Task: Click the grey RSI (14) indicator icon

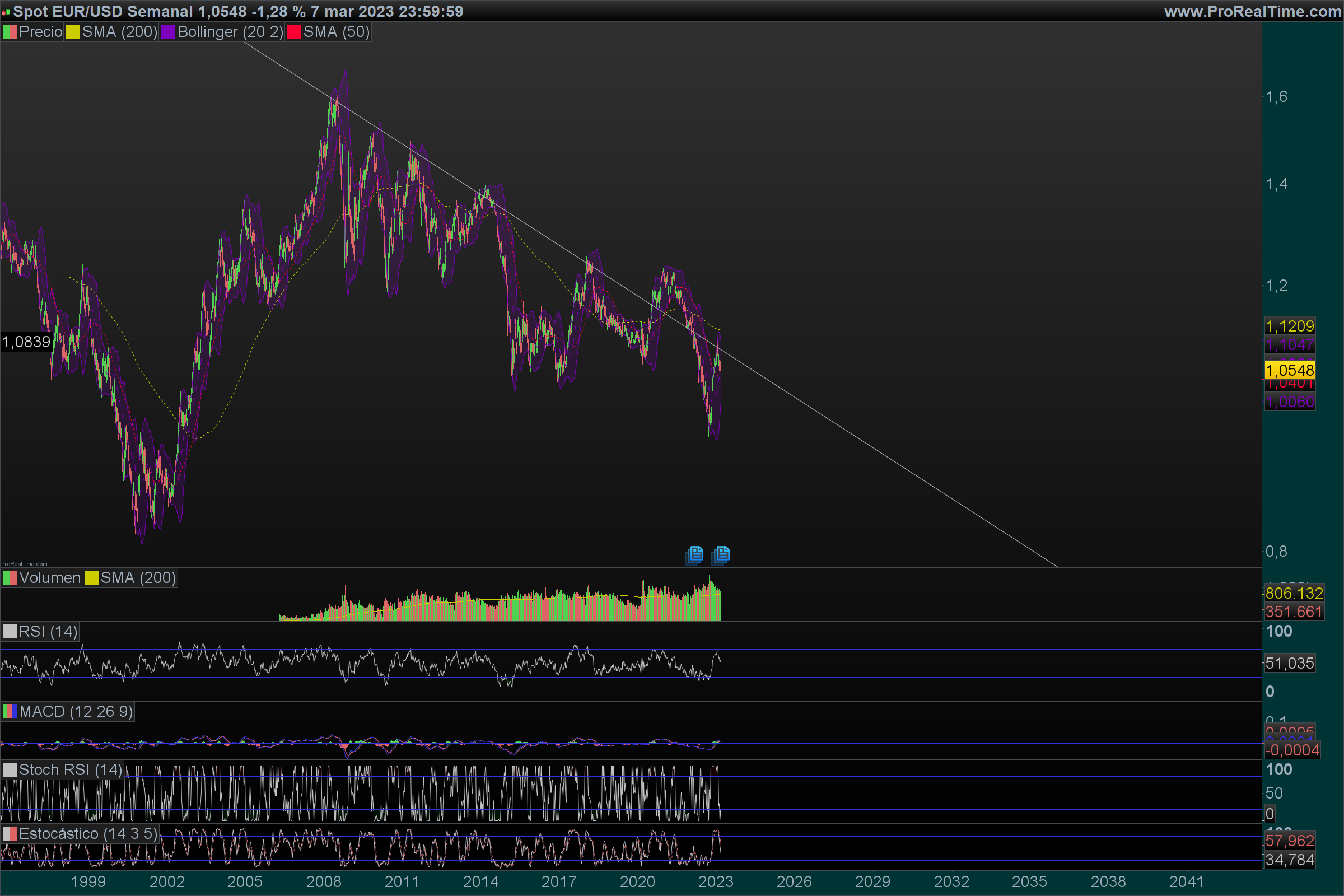Action: point(9,632)
